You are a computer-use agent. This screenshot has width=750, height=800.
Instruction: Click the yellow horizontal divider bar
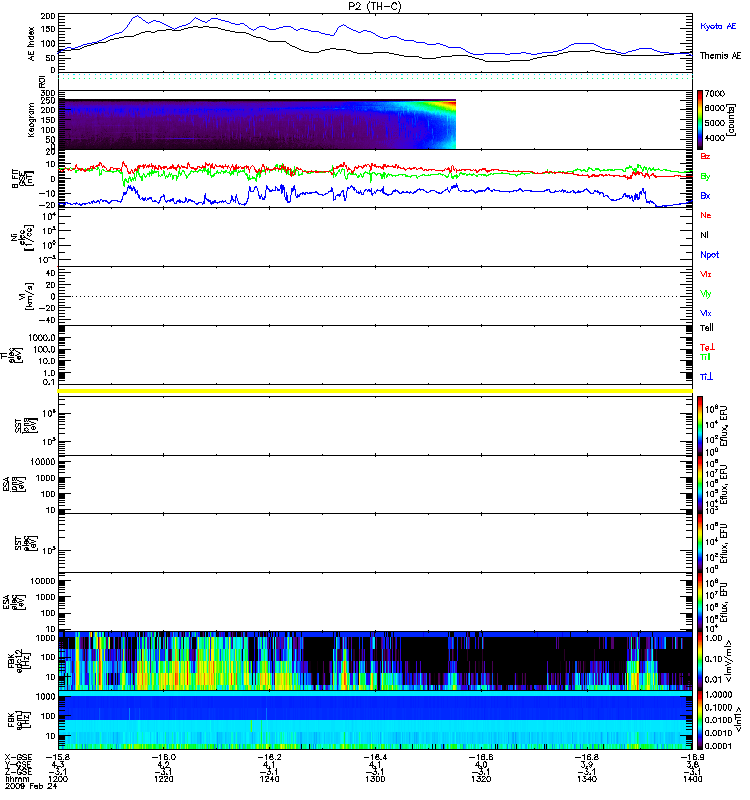pyautogui.click(x=375, y=391)
